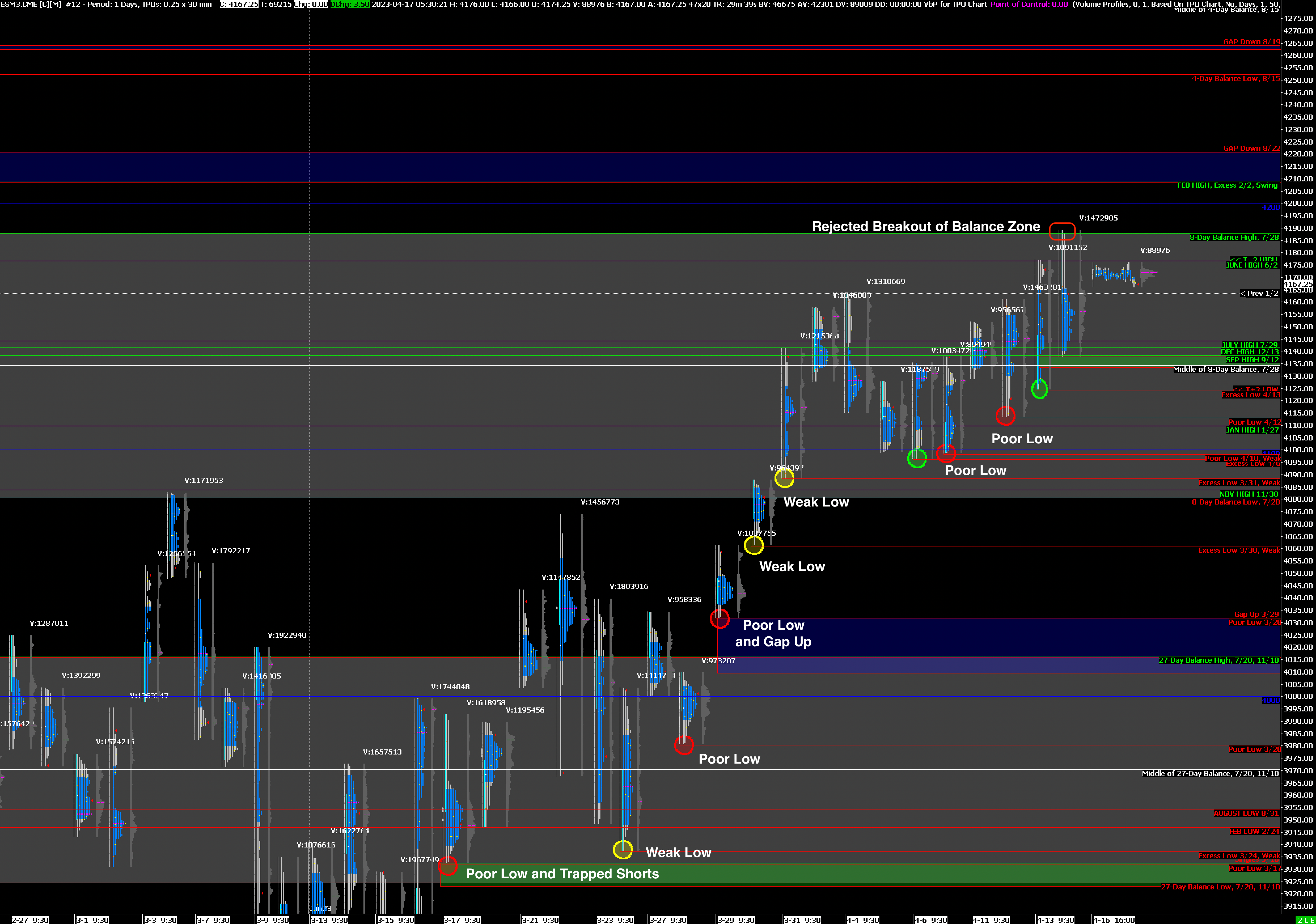Click the green 2 L E status box
The height and width of the screenshot is (924, 1316).
tap(1305, 920)
